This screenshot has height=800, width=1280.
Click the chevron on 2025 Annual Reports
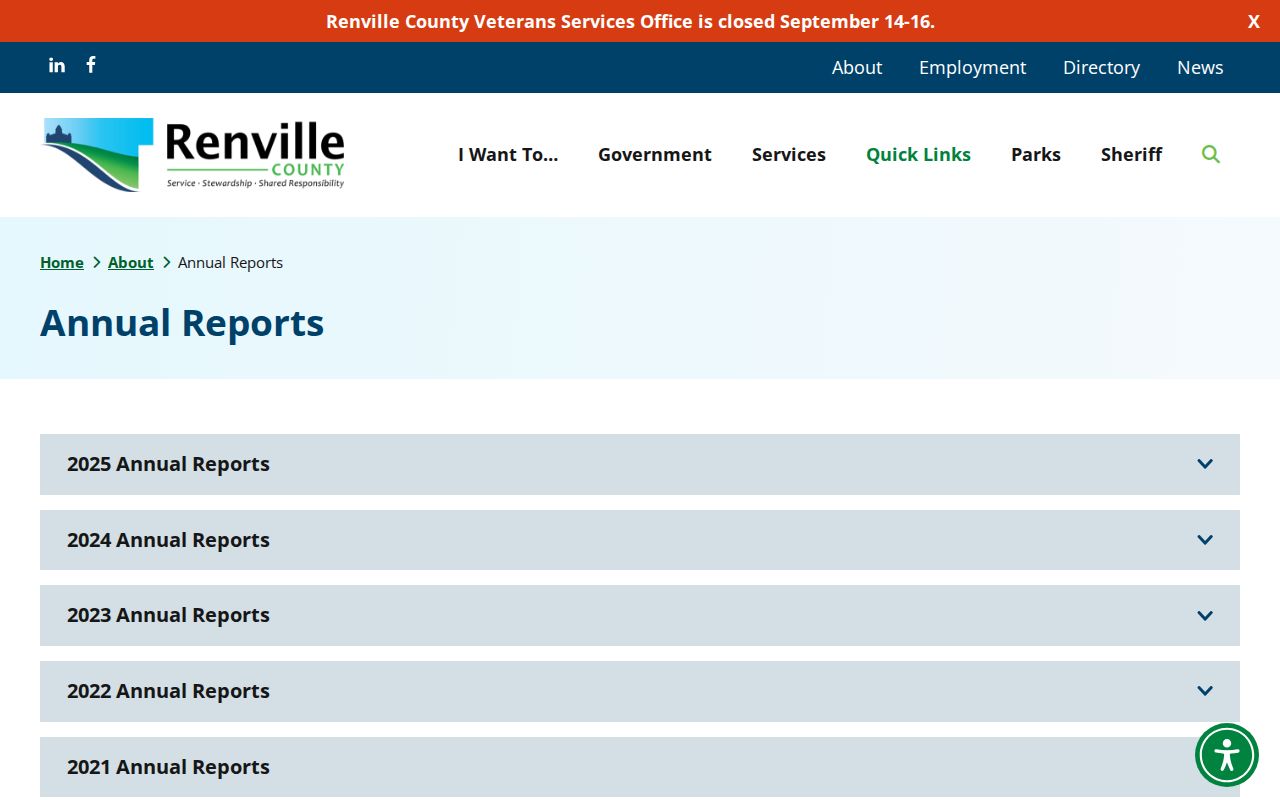[x=1205, y=464]
